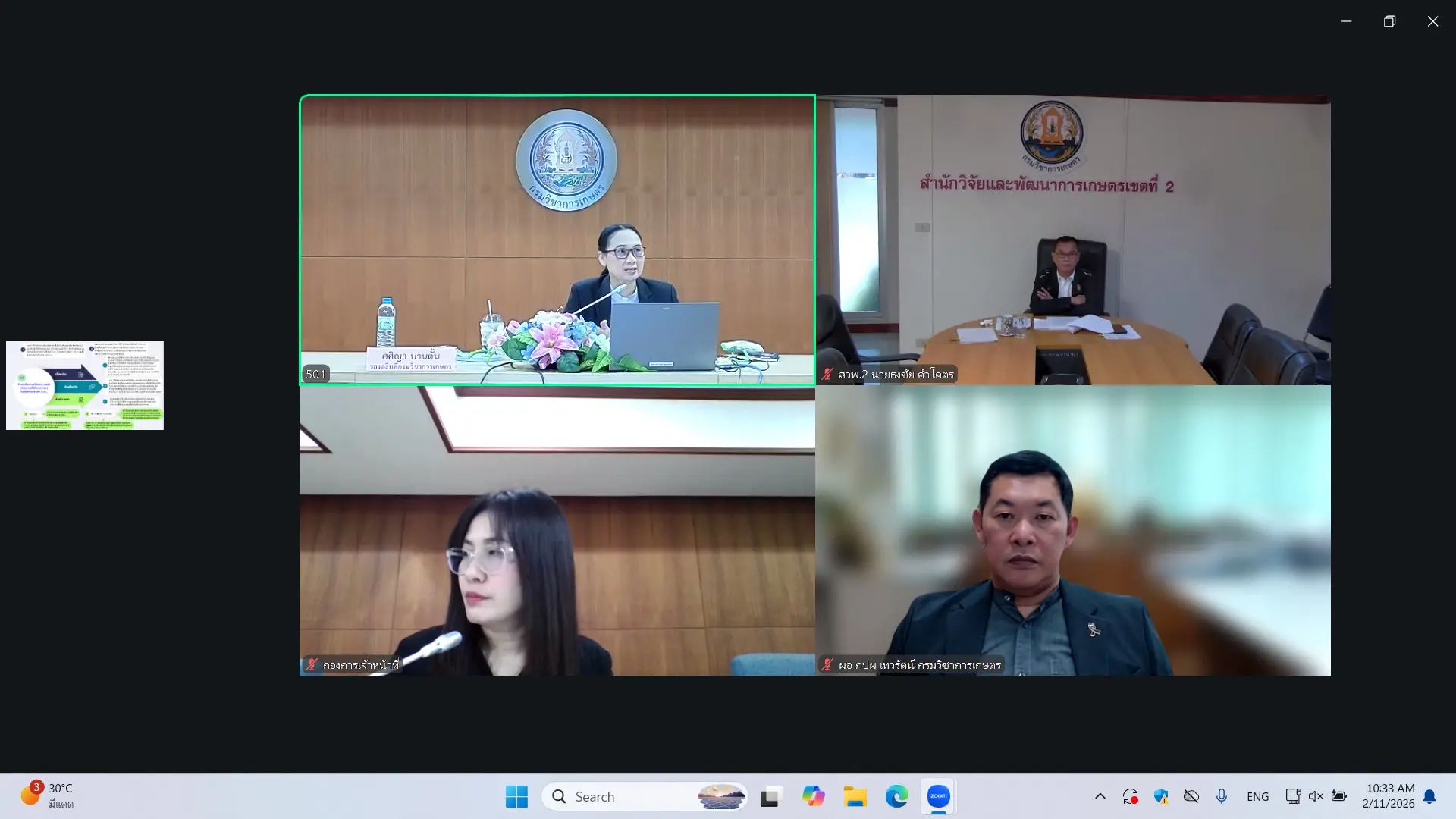This screenshot has height=819, width=1456.
Task: Click the sync update tray icon
Action: click(1131, 796)
